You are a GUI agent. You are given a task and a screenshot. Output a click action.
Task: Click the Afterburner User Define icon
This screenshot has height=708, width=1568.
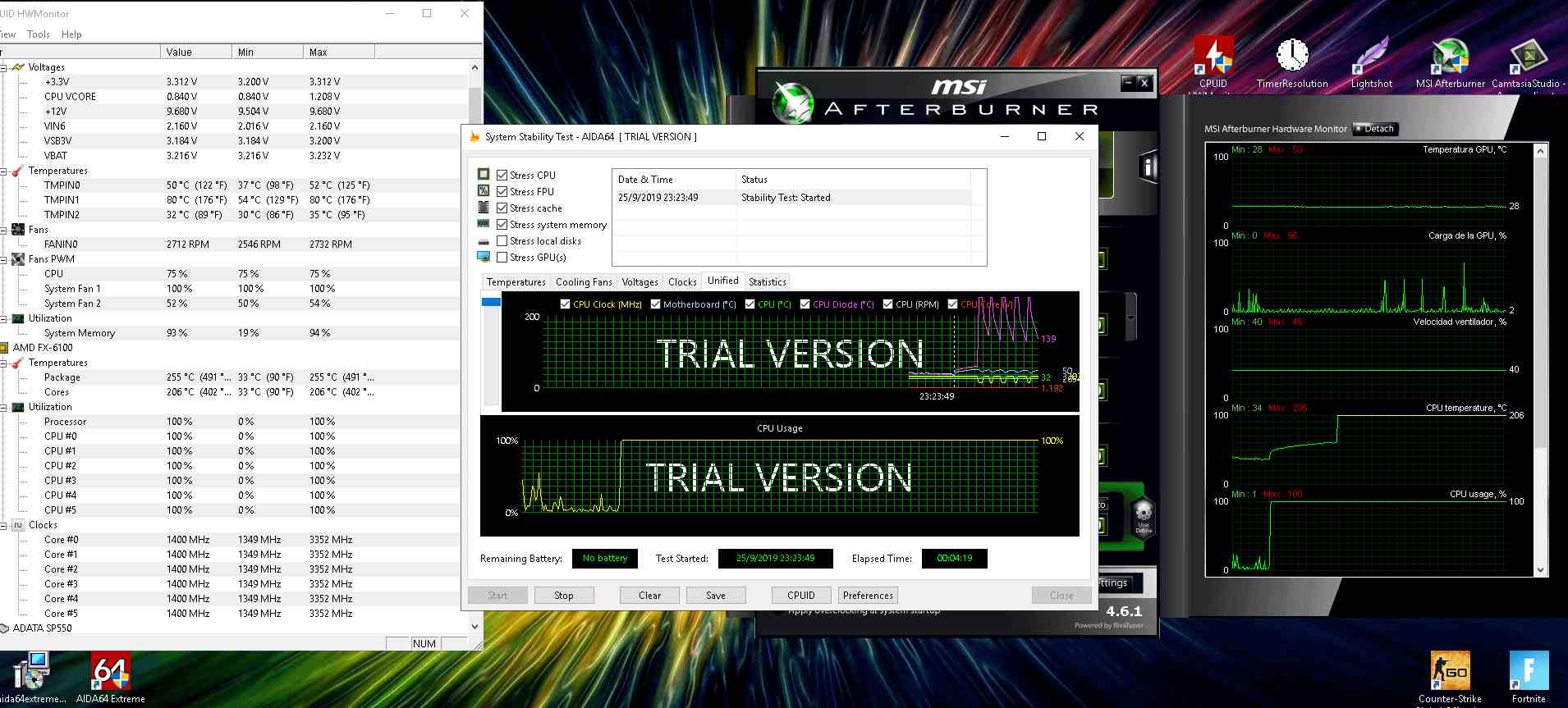[1144, 517]
